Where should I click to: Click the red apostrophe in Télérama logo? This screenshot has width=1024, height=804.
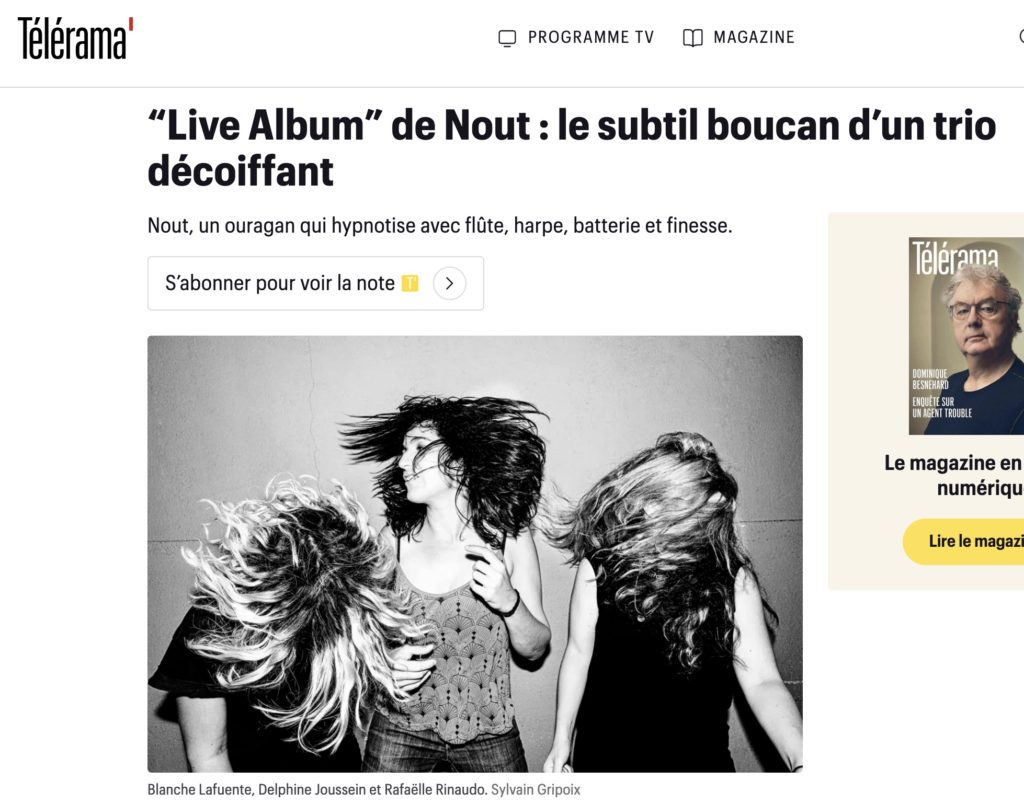pos(131,24)
